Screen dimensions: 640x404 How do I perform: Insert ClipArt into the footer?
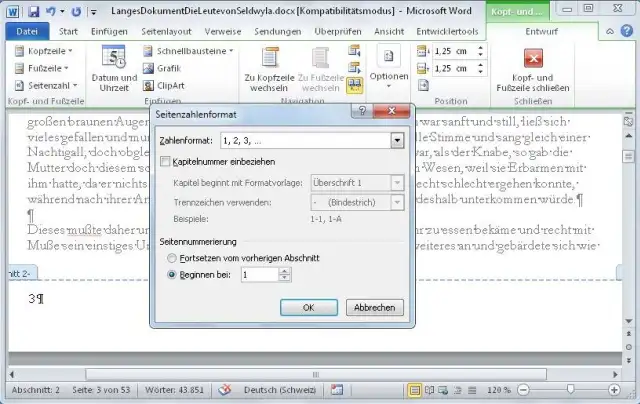point(164,85)
